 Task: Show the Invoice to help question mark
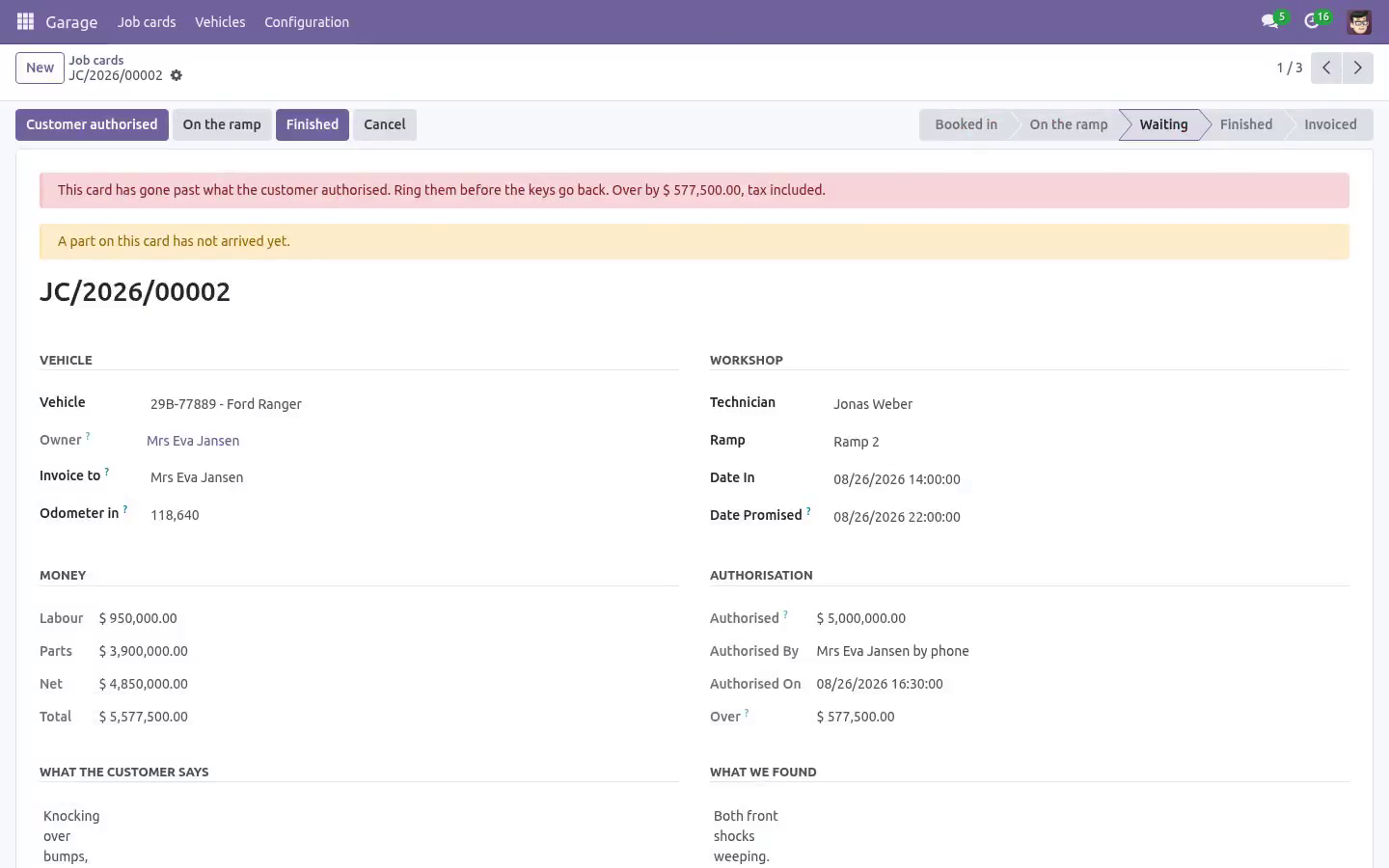pyautogui.click(x=107, y=472)
